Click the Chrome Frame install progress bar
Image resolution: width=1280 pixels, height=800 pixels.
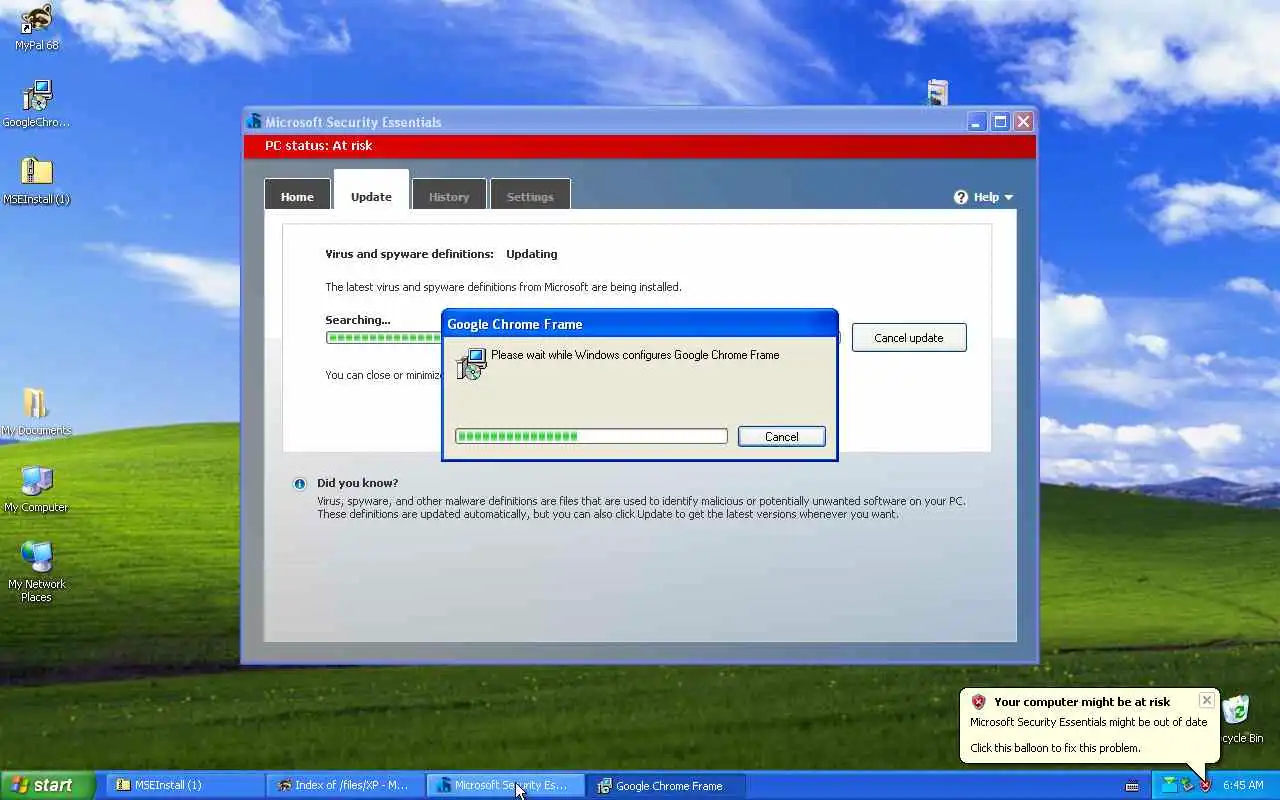[591, 436]
